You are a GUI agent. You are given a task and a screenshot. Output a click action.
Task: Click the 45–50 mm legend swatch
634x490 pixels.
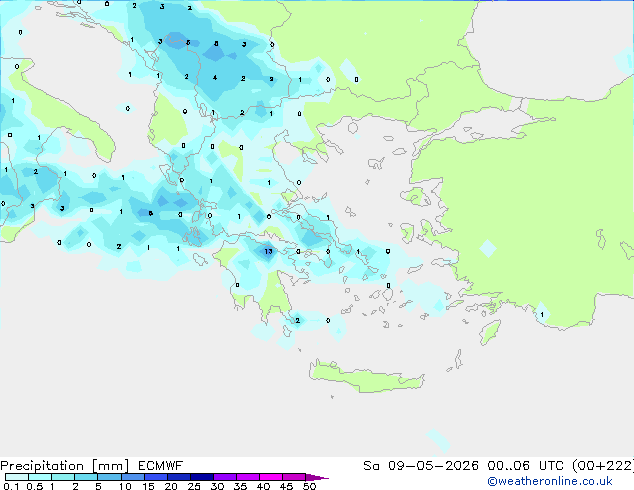(x=294, y=477)
